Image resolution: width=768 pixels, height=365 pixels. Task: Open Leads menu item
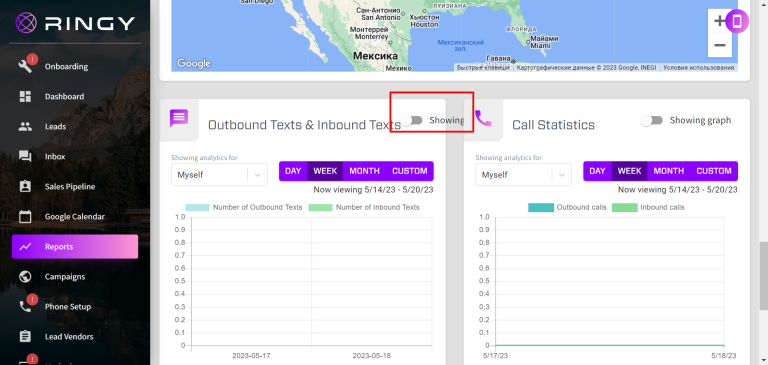pos(75,126)
